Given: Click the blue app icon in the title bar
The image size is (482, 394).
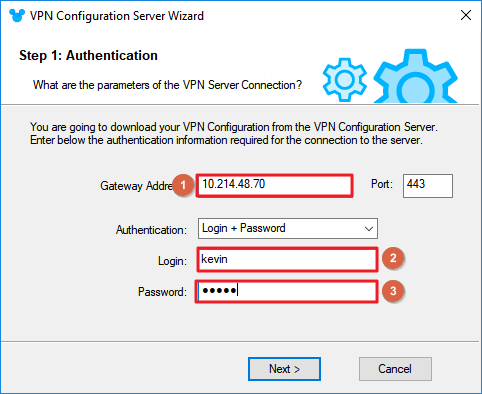Looking at the screenshot, I should coord(17,15).
